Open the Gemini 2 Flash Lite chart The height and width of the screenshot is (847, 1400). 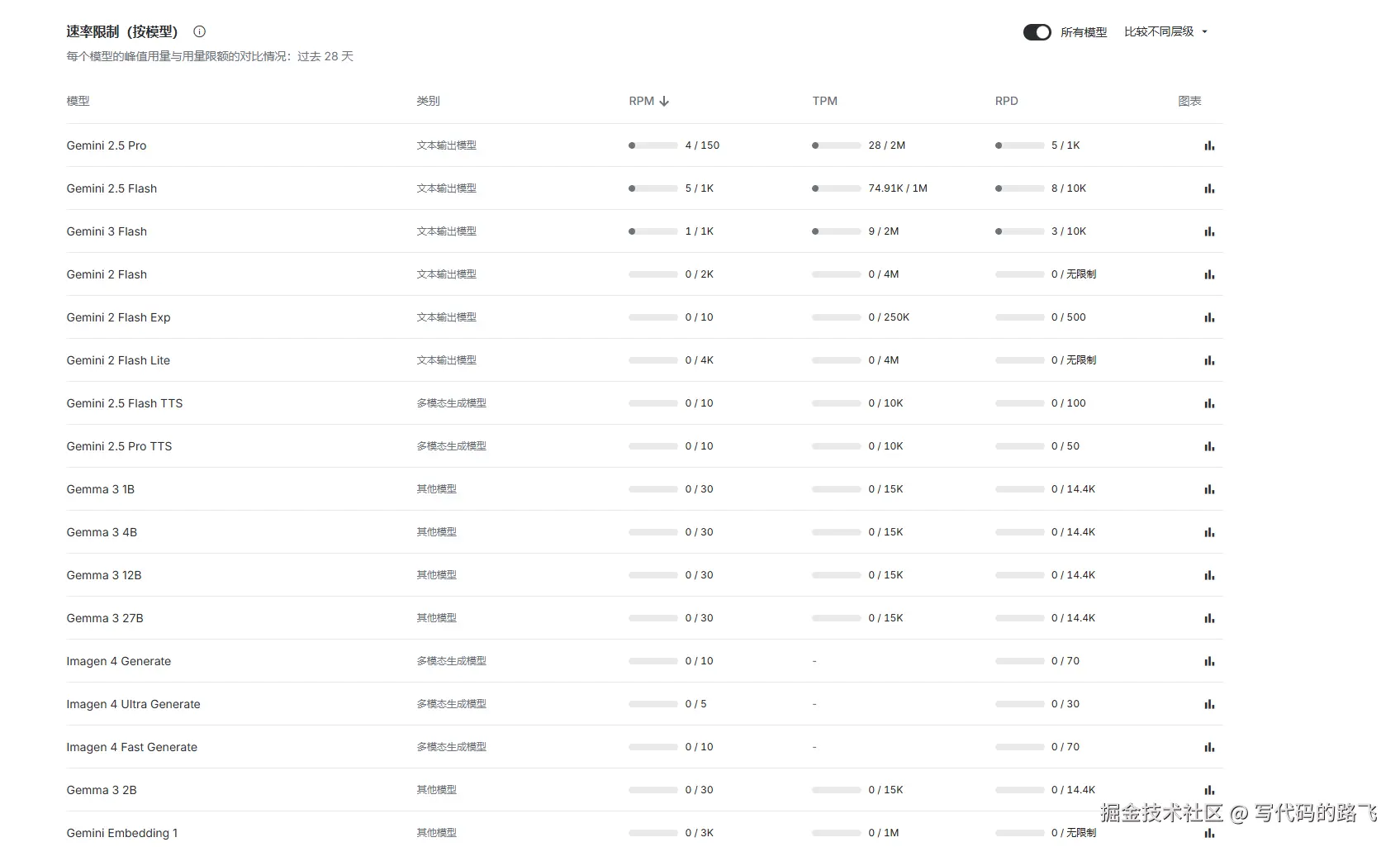pos(1209,360)
